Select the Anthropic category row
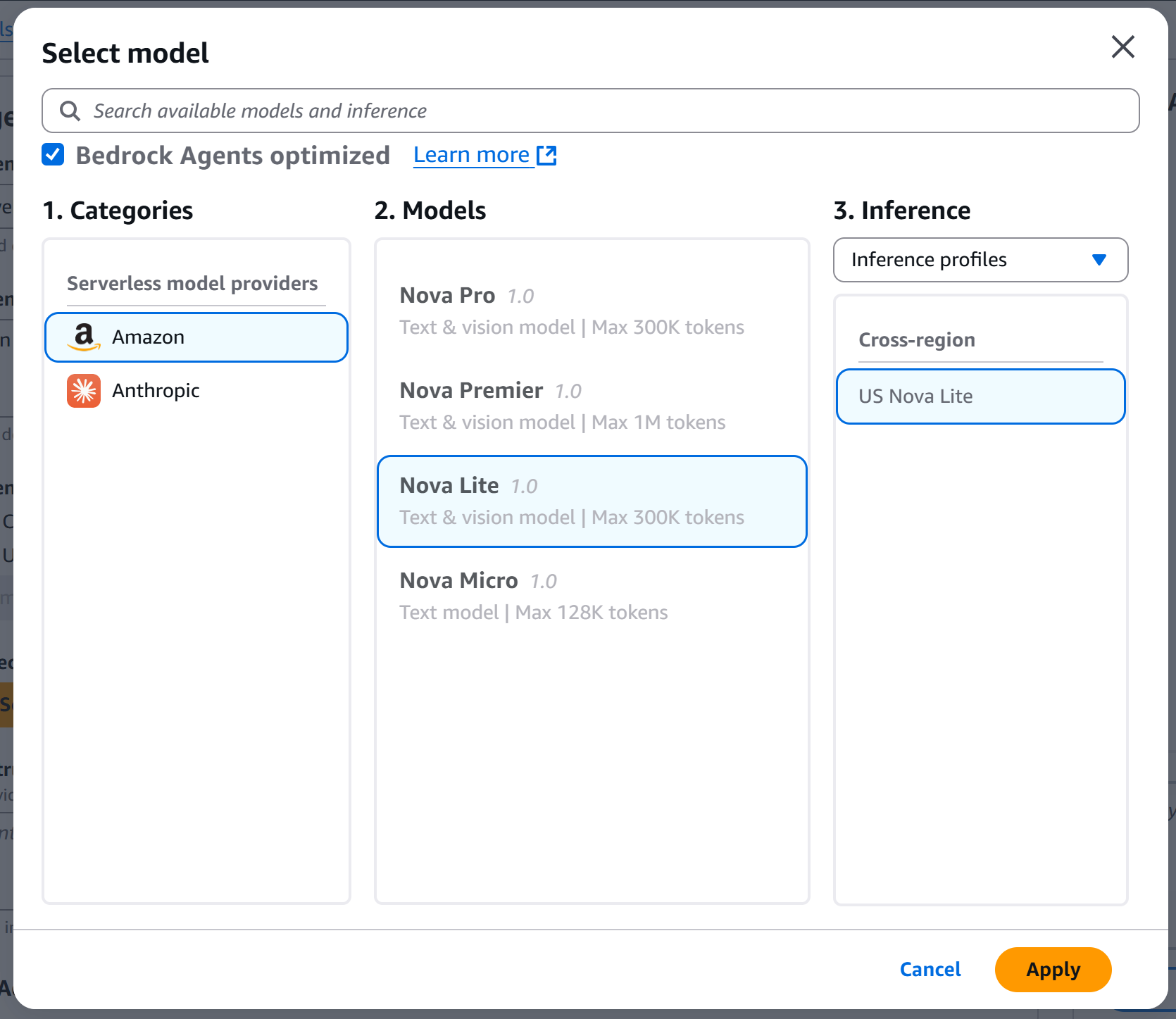This screenshot has width=1176, height=1019. pos(196,390)
